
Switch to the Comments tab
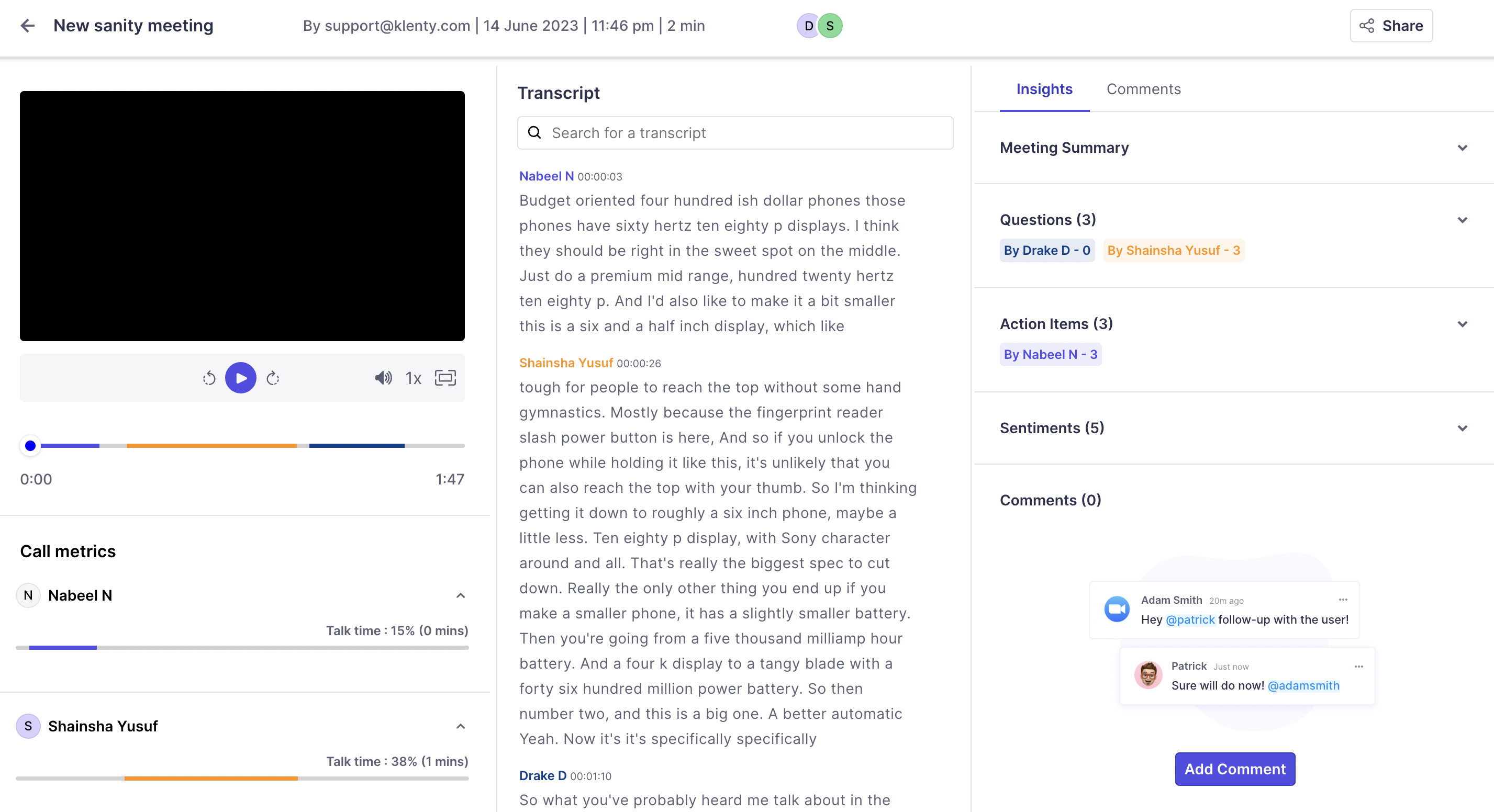tap(1143, 89)
